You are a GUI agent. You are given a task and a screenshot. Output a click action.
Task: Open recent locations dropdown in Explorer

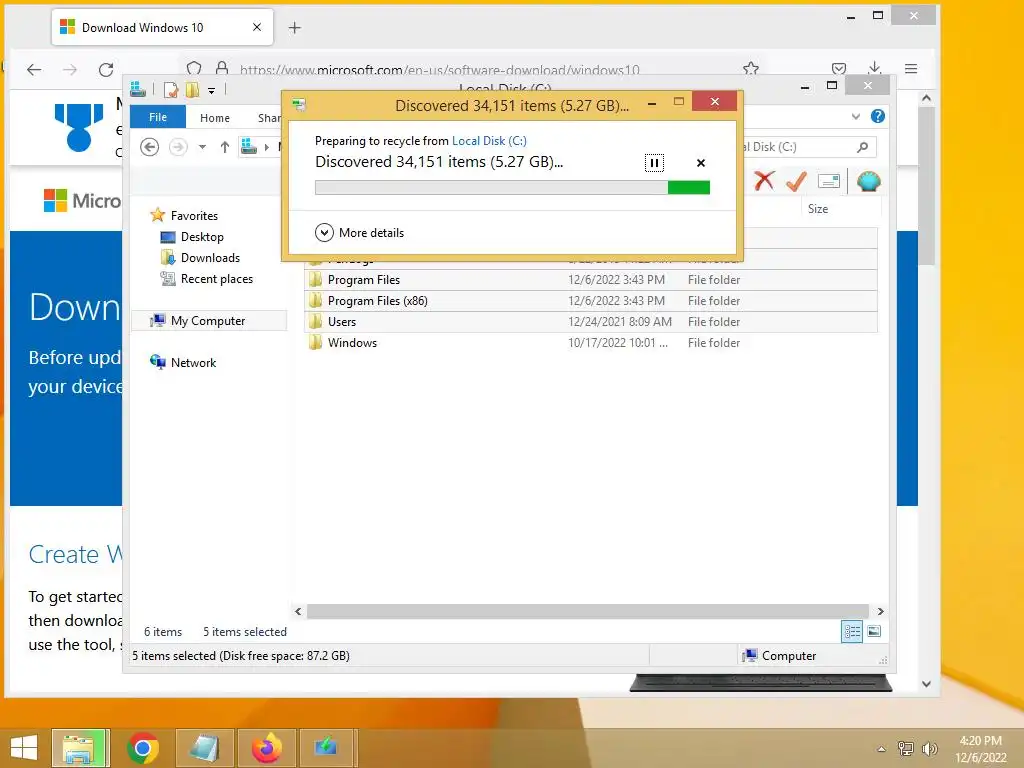point(202,147)
